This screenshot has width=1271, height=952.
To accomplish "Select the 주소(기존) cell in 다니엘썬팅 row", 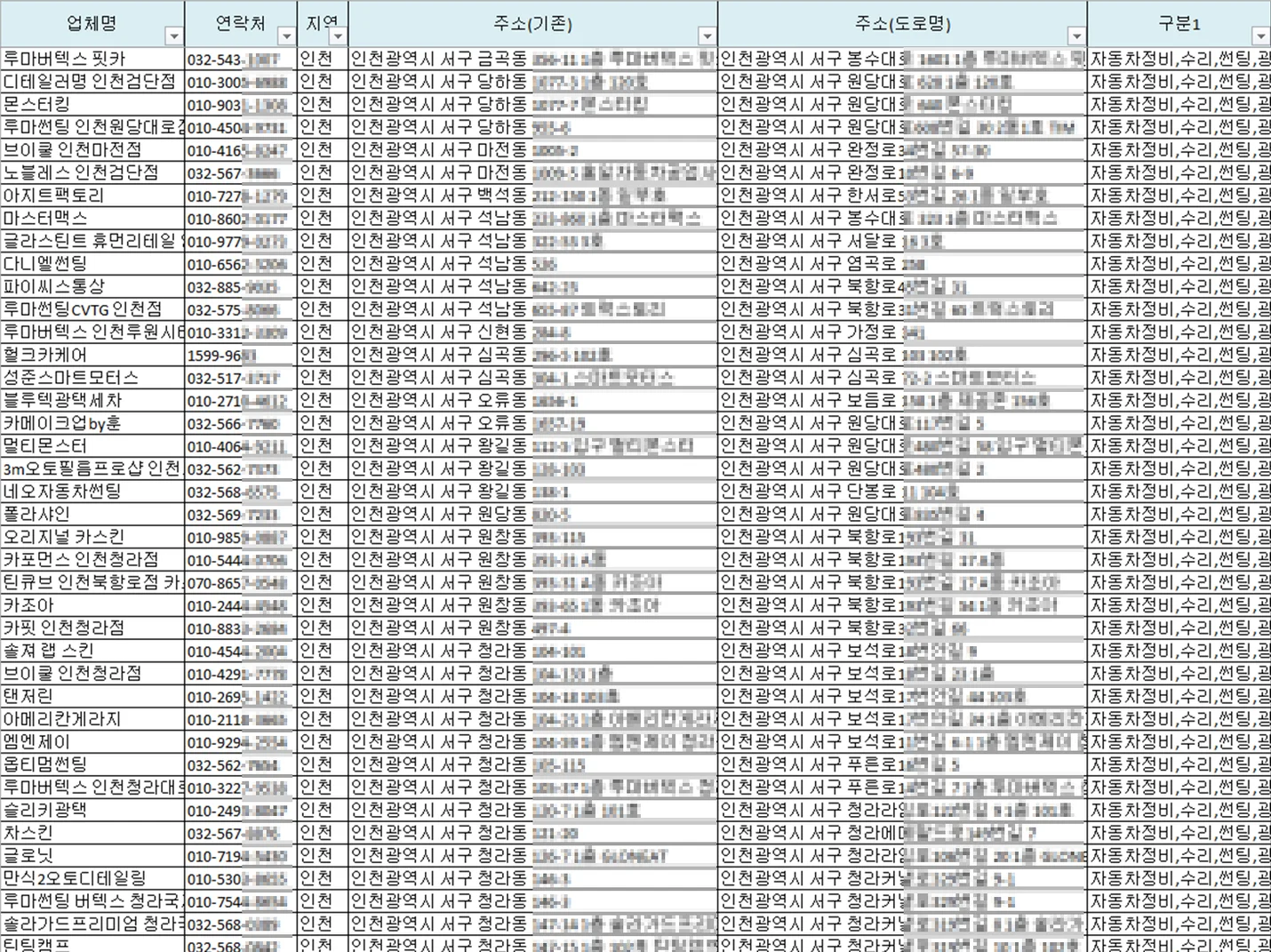I will point(533,263).
